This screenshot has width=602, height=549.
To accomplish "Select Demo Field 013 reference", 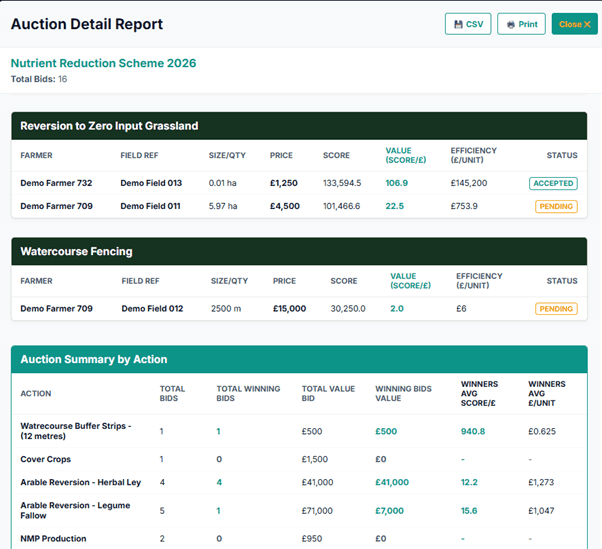I will 151,184.
